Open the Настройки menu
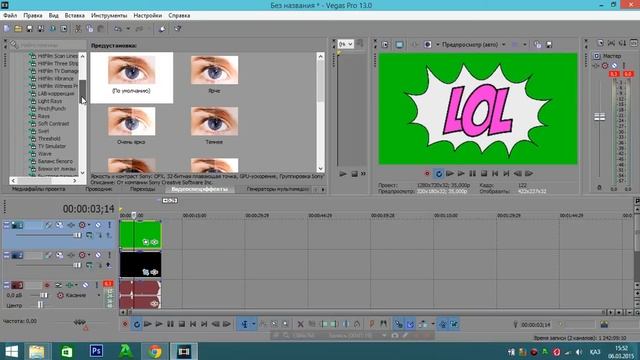The height and width of the screenshot is (360, 640). (x=148, y=16)
